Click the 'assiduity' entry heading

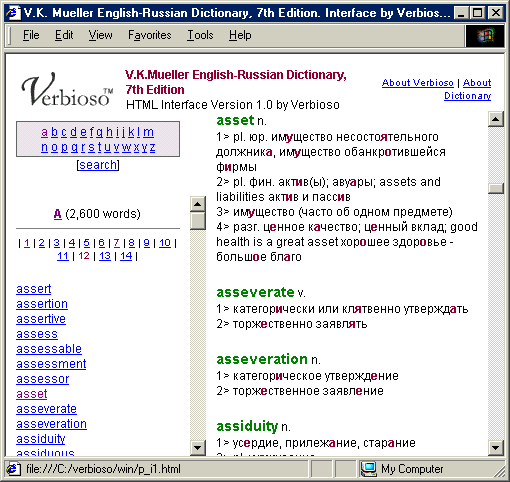247,426
